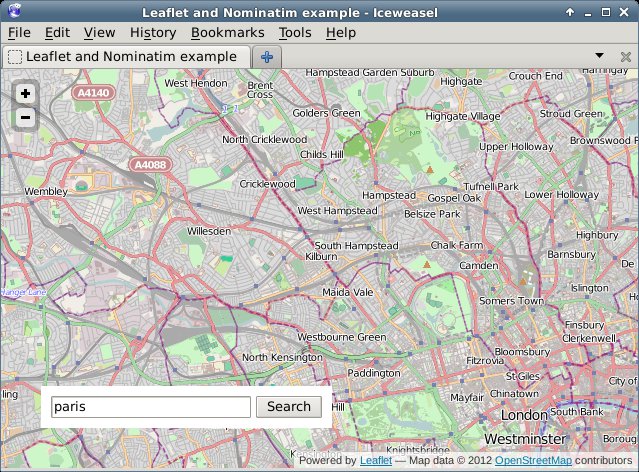Image resolution: width=639 pixels, height=472 pixels.
Task: Click the A4088 road badge on the map
Action: (149, 163)
